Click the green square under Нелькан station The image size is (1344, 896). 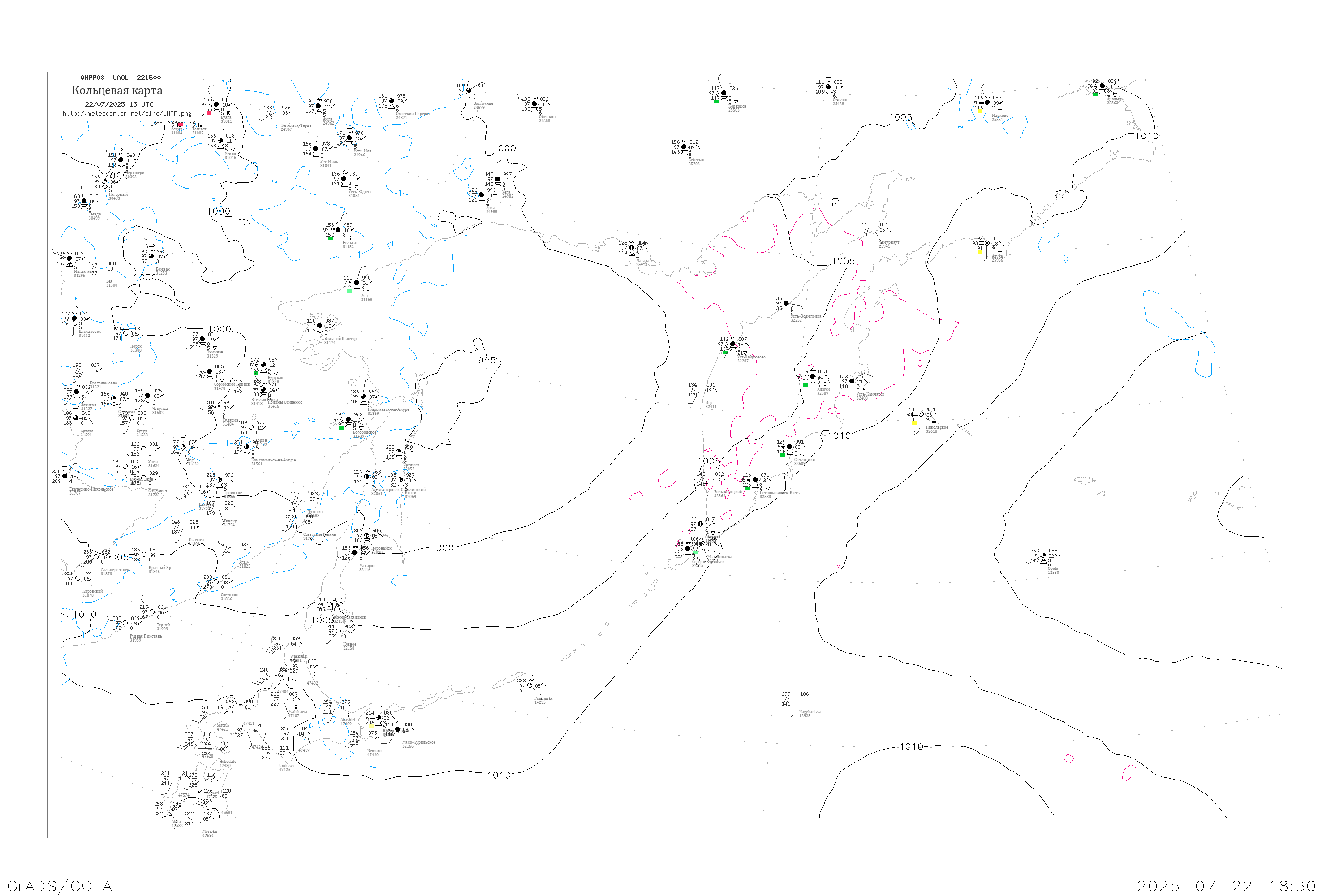[x=331, y=238]
